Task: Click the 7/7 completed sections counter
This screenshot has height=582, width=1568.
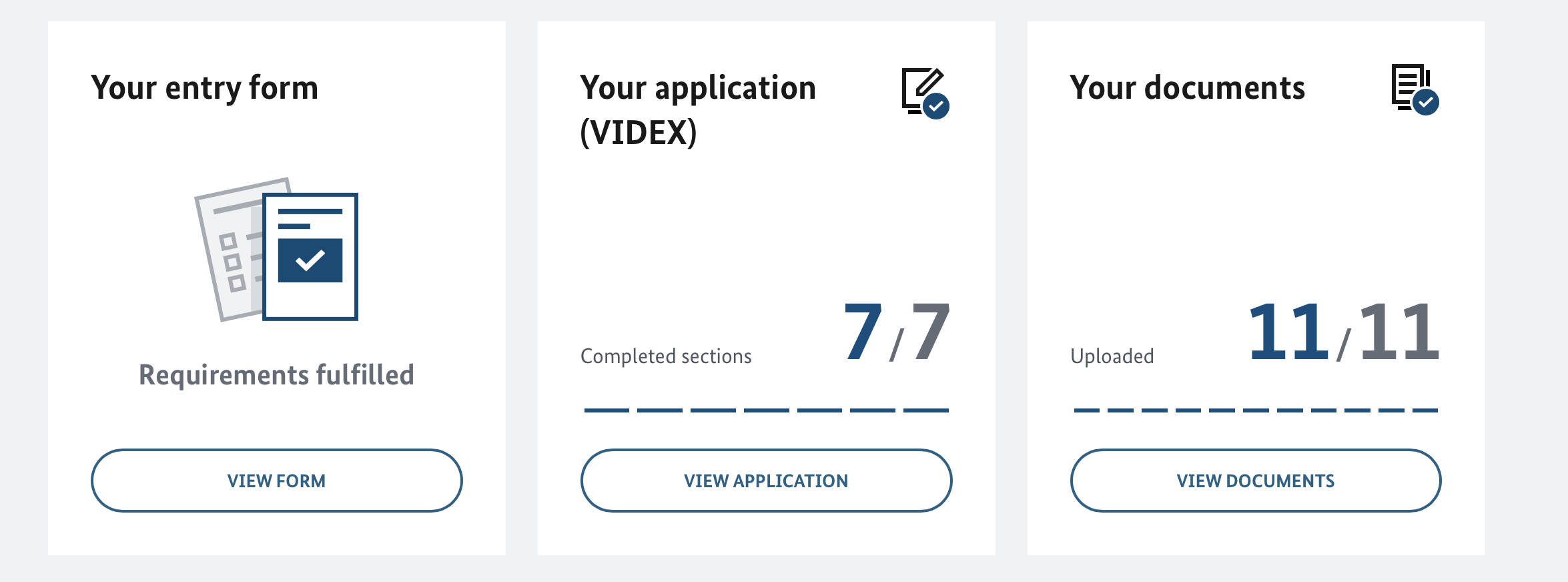Action: point(897,332)
